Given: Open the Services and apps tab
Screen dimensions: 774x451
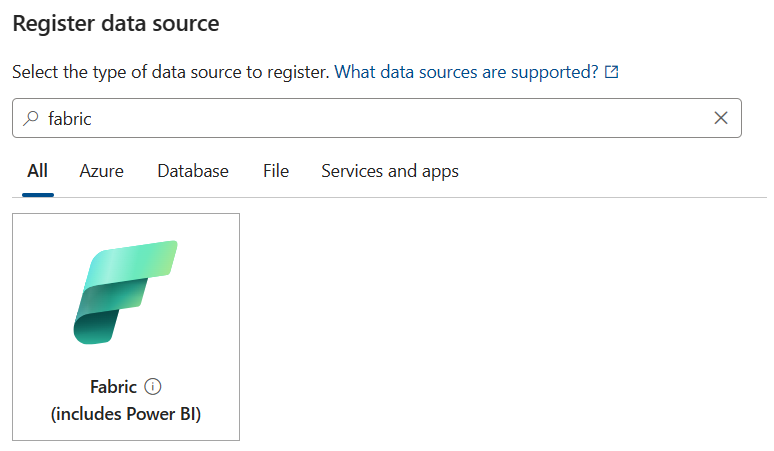Looking at the screenshot, I should pos(390,171).
